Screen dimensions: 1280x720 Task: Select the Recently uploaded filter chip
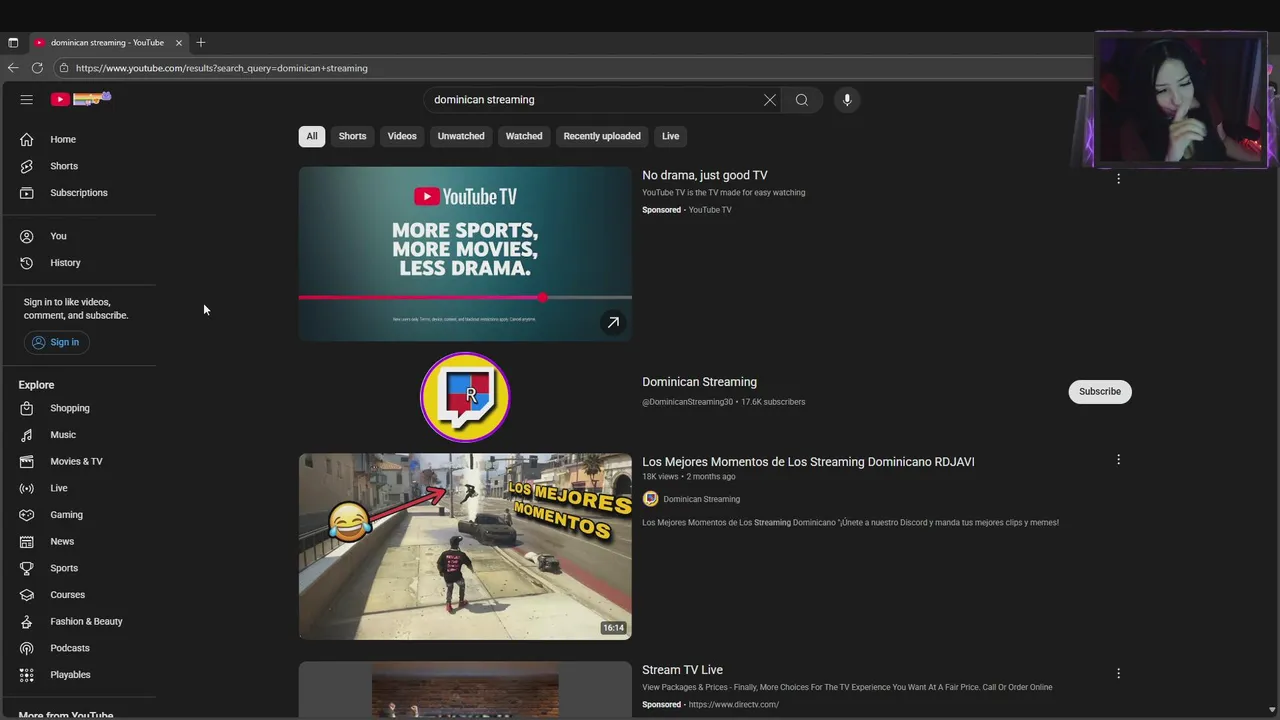602,136
